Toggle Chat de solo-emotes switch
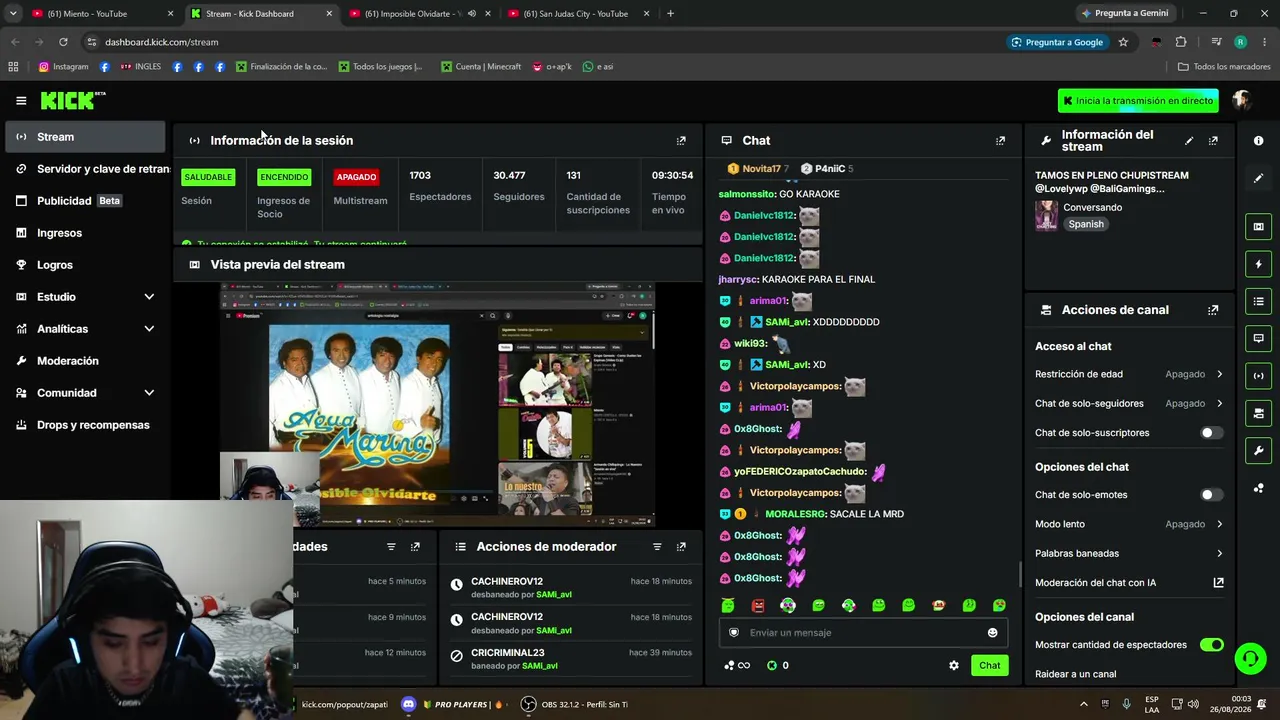Screen dimensions: 1280x720 (x=1211, y=495)
